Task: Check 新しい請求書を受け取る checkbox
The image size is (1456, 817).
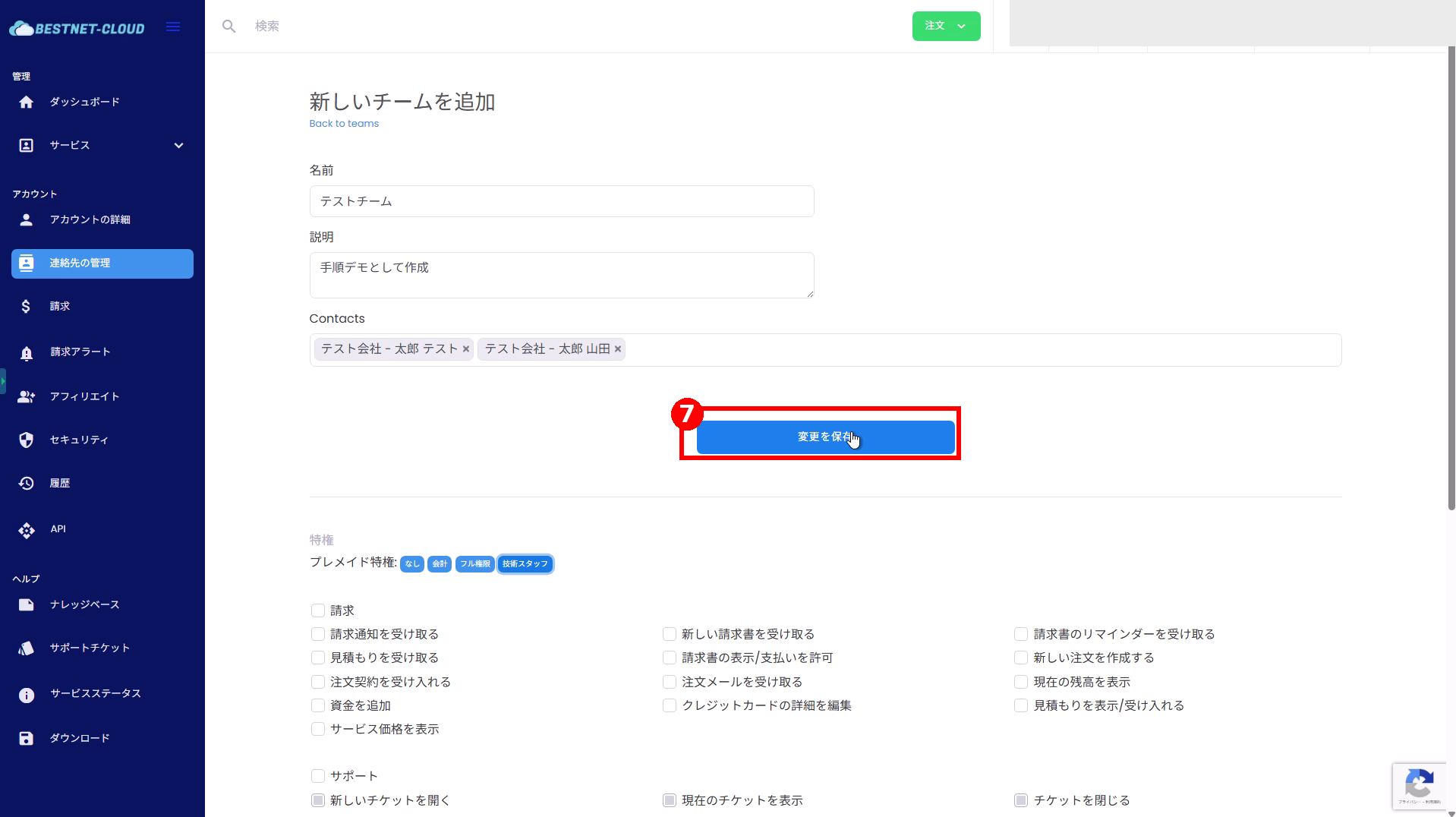Action: coord(670,634)
